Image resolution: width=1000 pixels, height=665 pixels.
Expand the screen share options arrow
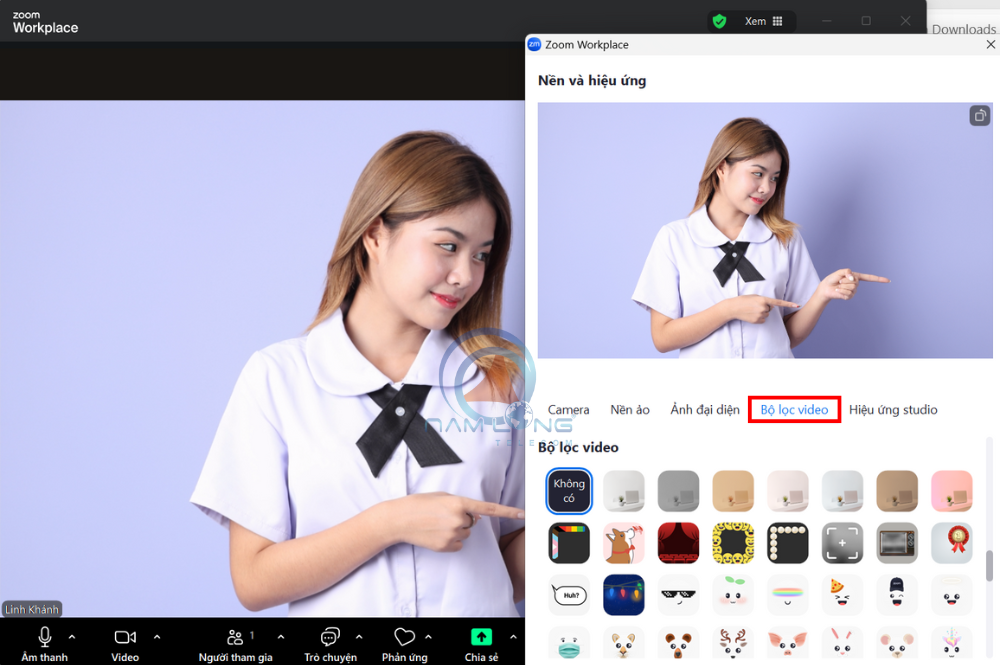pos(513,636)
